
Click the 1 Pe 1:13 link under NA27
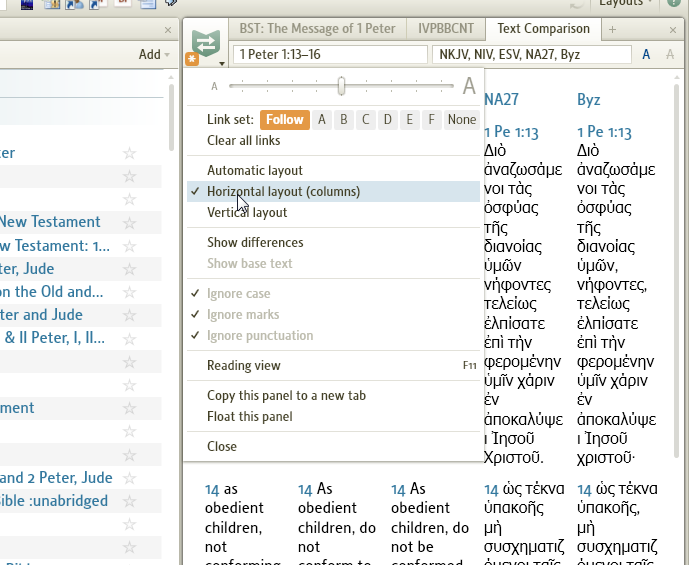click(x=511, y=132)
